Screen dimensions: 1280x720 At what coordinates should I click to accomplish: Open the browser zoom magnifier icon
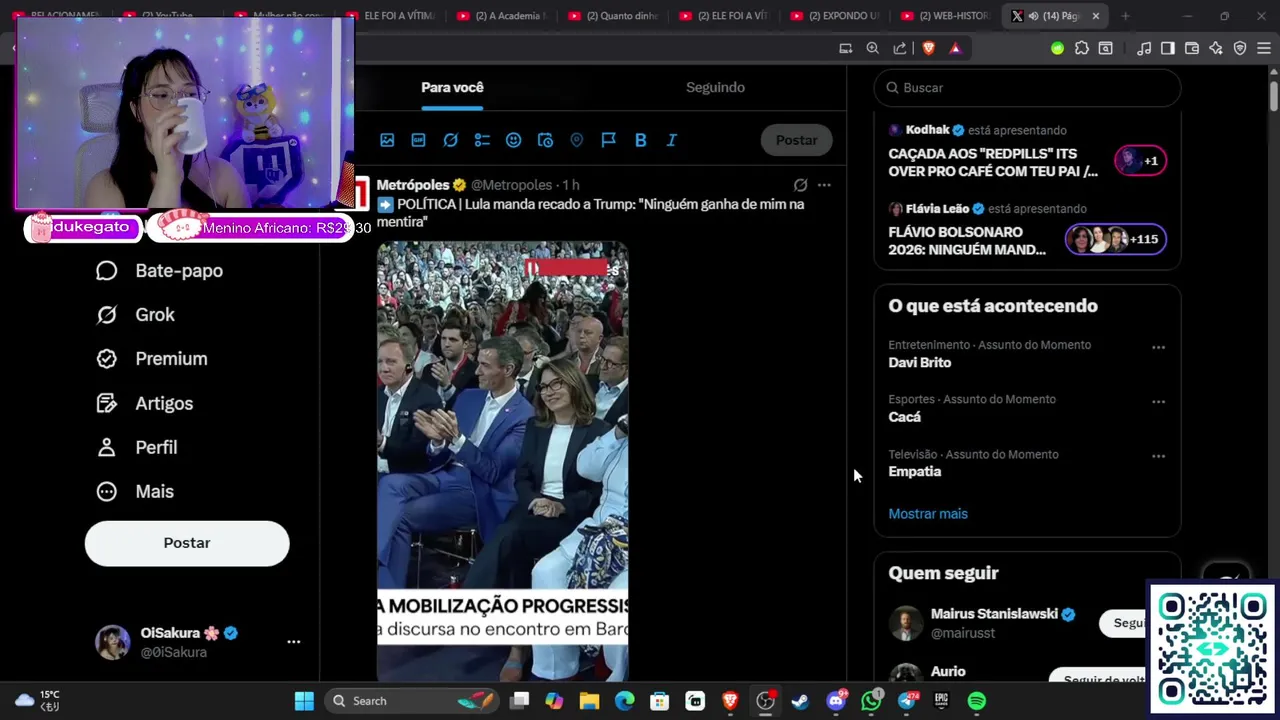point(872,48)
